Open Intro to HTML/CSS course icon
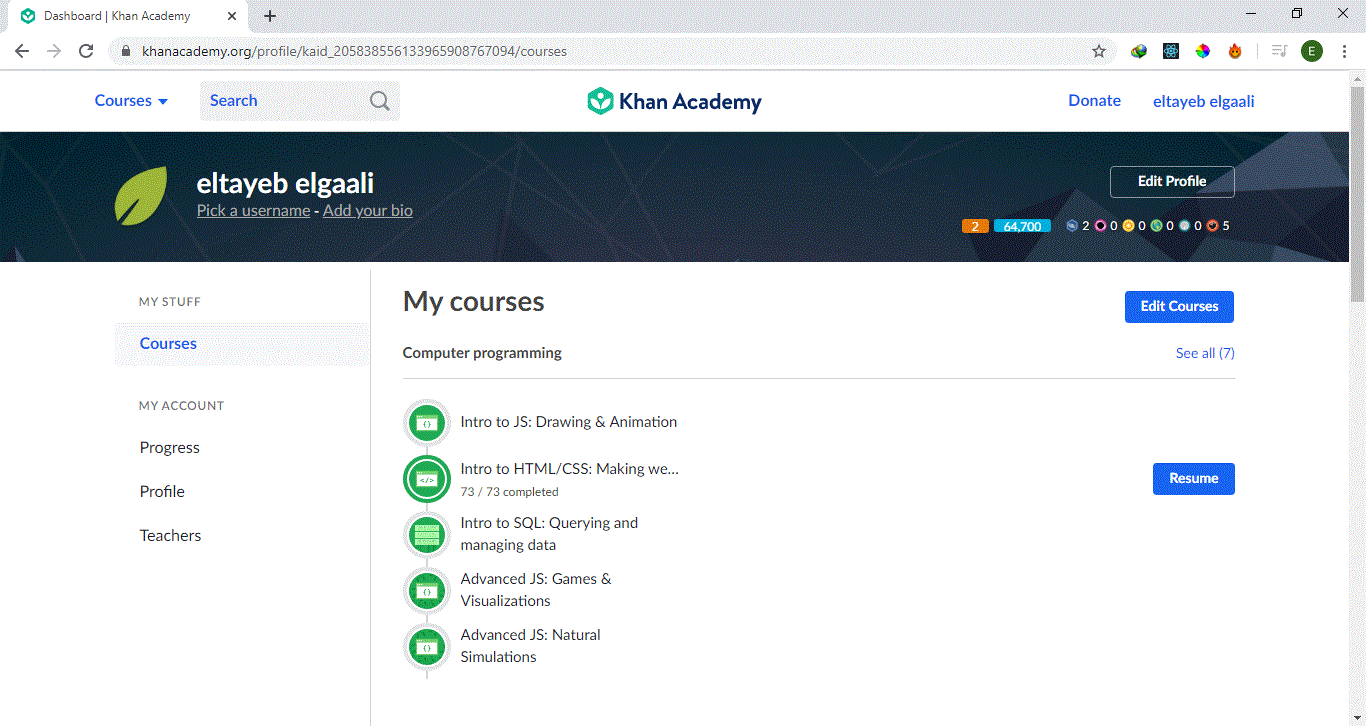Screen dimensions: 1366x726 click(427, 479)
